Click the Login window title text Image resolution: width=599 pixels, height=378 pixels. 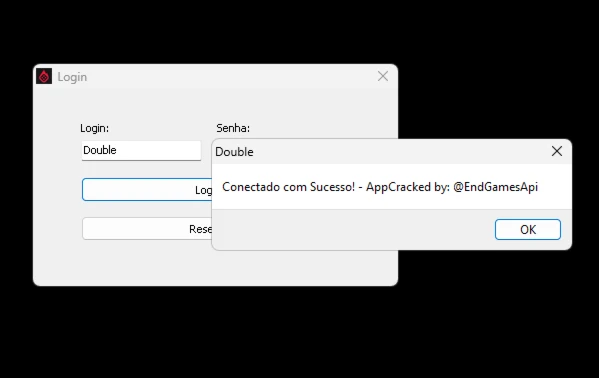point(72,77)
